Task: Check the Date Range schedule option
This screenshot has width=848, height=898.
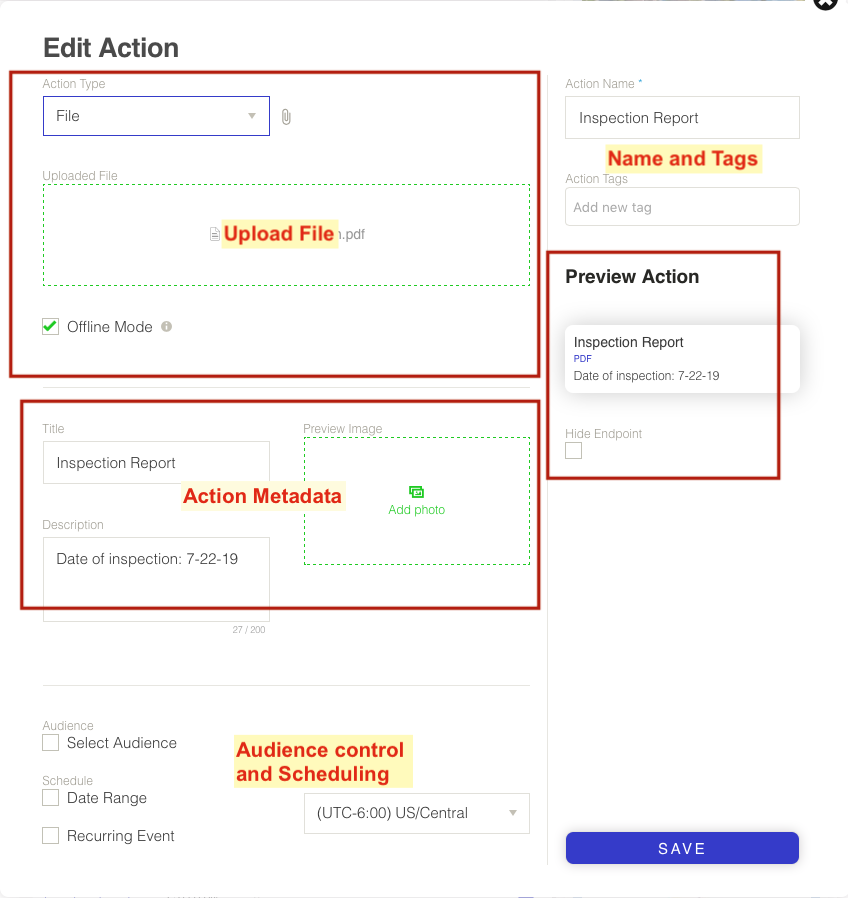Action: click(x=51, y=798)
